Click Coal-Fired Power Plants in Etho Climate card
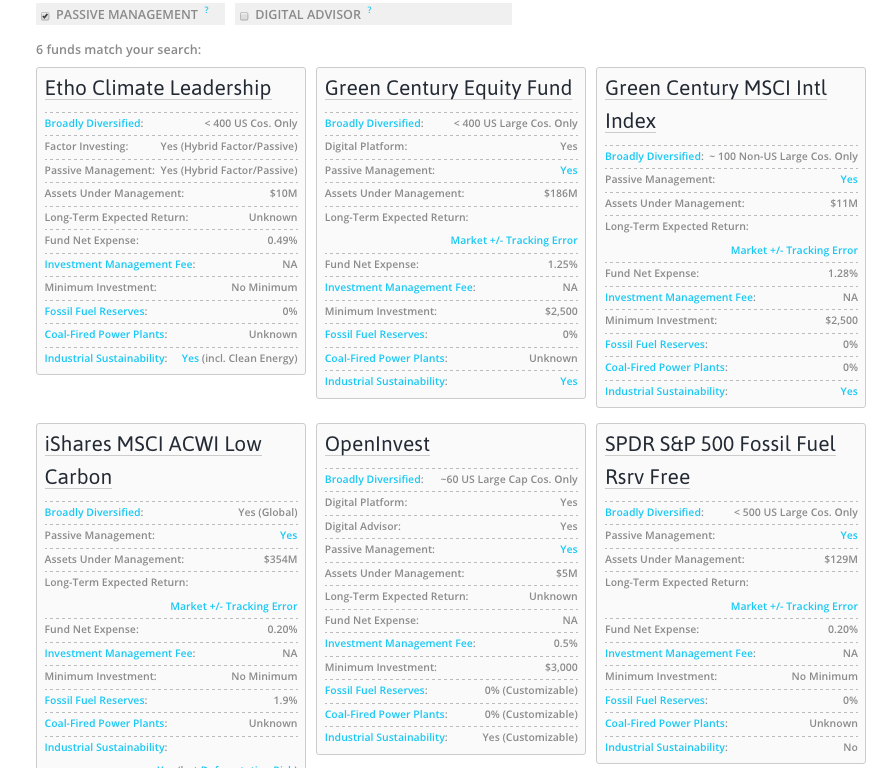The image size is (895, 768). [106, 334]
